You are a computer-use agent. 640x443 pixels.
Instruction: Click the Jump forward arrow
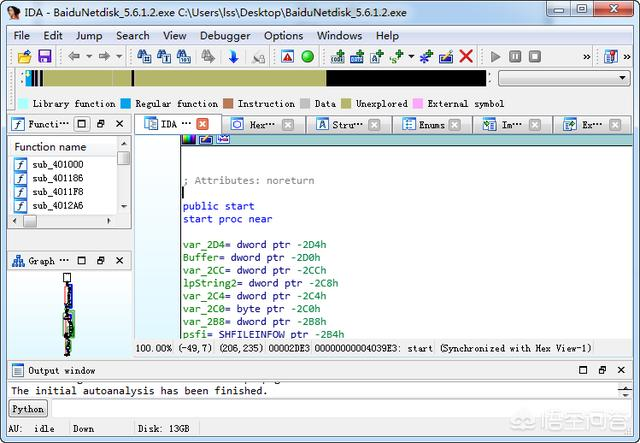[x=104, y=56]
